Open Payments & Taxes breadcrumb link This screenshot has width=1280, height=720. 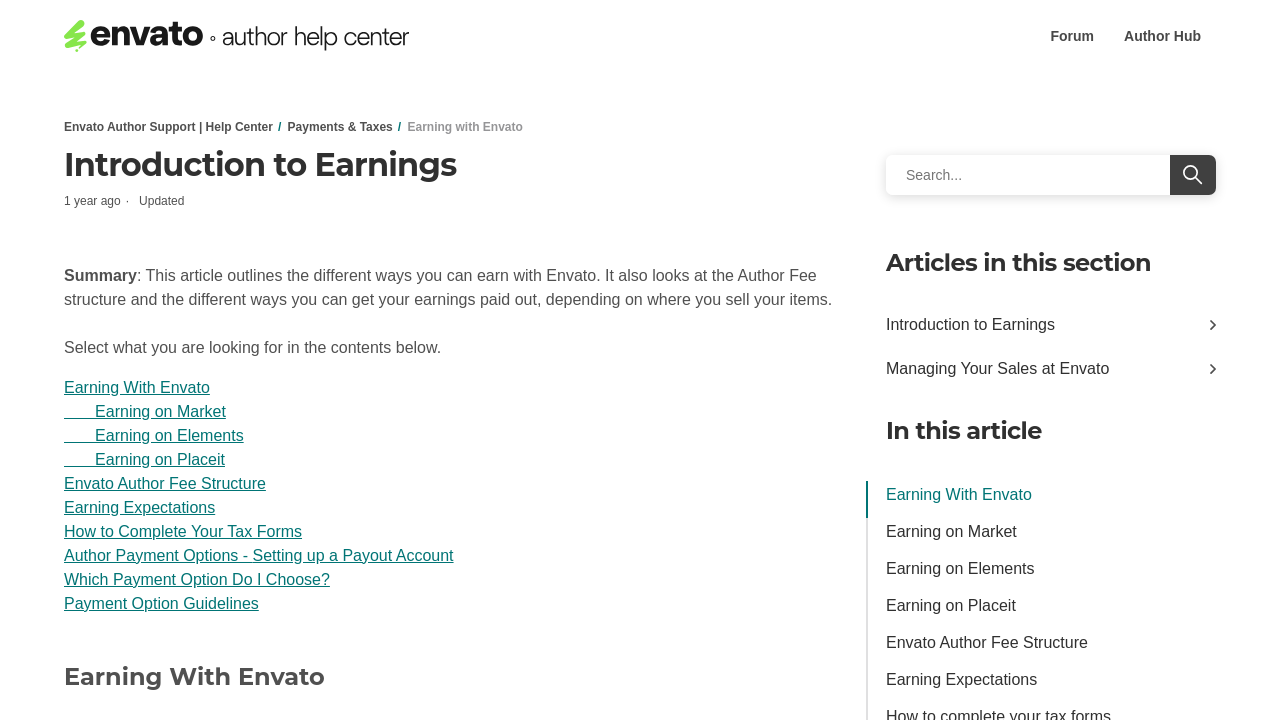(x=340, y=127)
